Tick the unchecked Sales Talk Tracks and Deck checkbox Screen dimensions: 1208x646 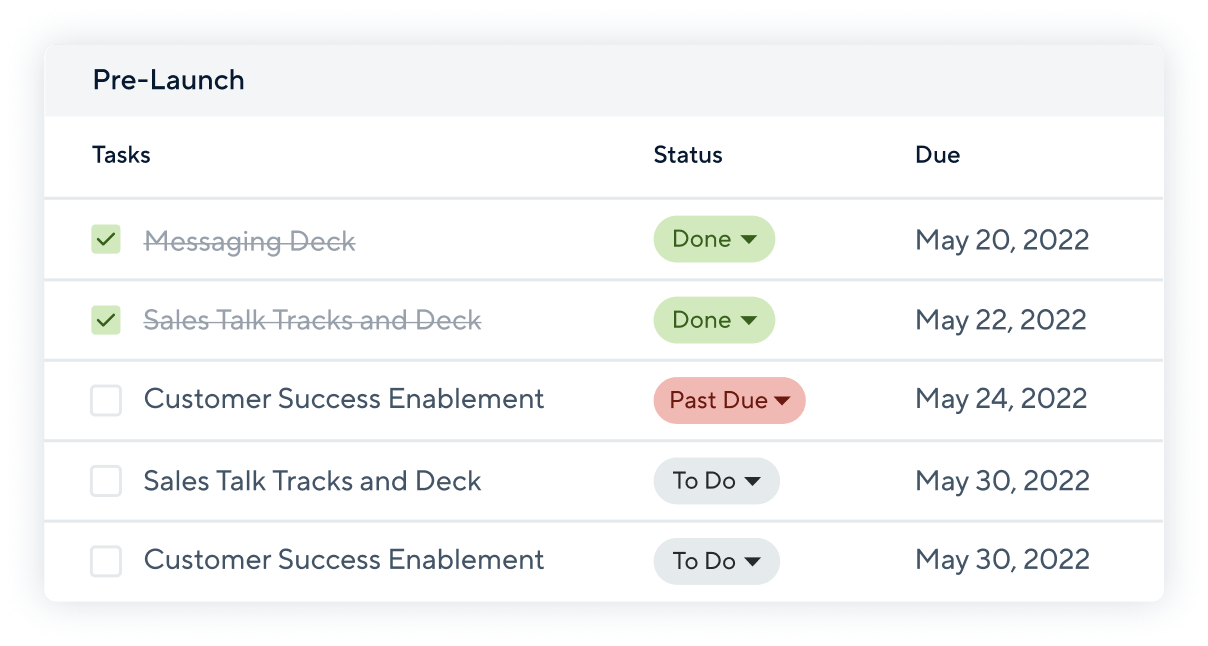point(106,481)
